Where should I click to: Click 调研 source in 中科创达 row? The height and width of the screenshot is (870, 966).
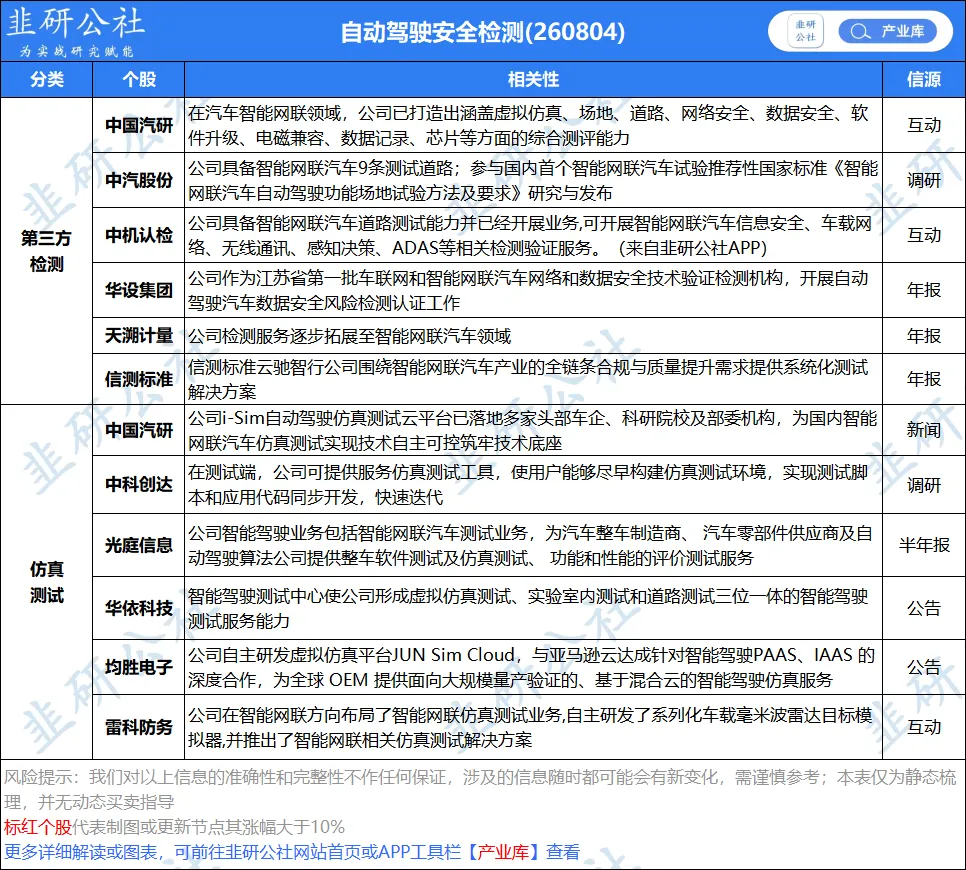[x=923, y=484]
